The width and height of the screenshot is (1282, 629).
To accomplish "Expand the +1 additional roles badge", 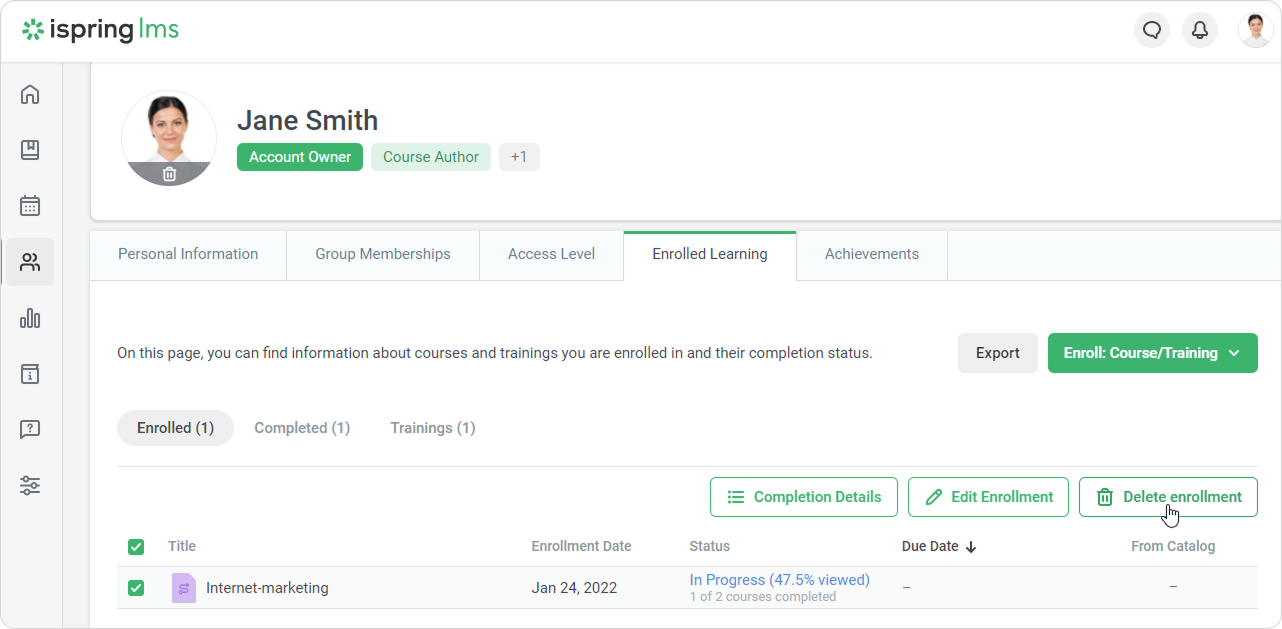I will (519, 157).
